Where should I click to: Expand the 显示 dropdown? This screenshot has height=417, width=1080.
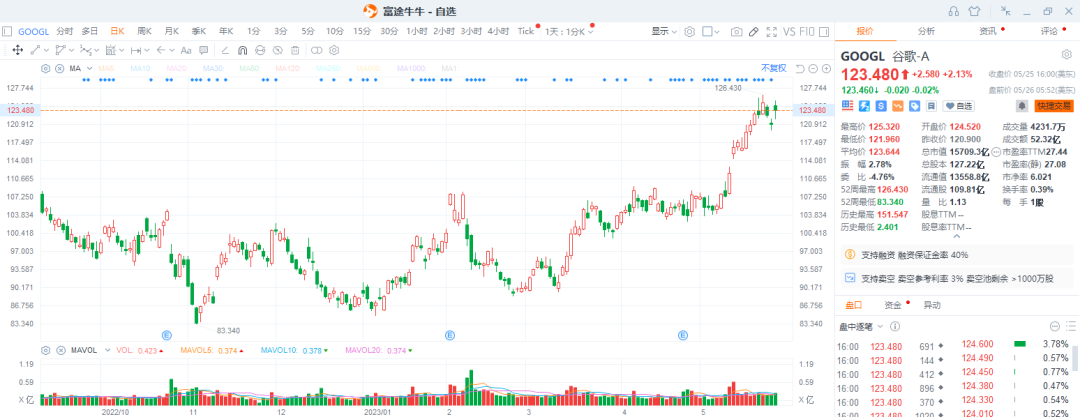(x=664, y=32)
